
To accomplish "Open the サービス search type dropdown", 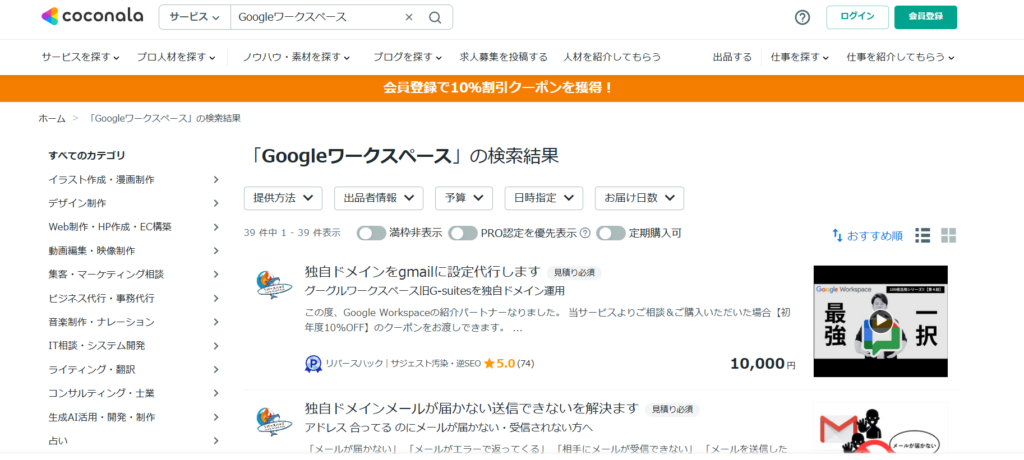I will pyautogui.click(x=195, y=17).
